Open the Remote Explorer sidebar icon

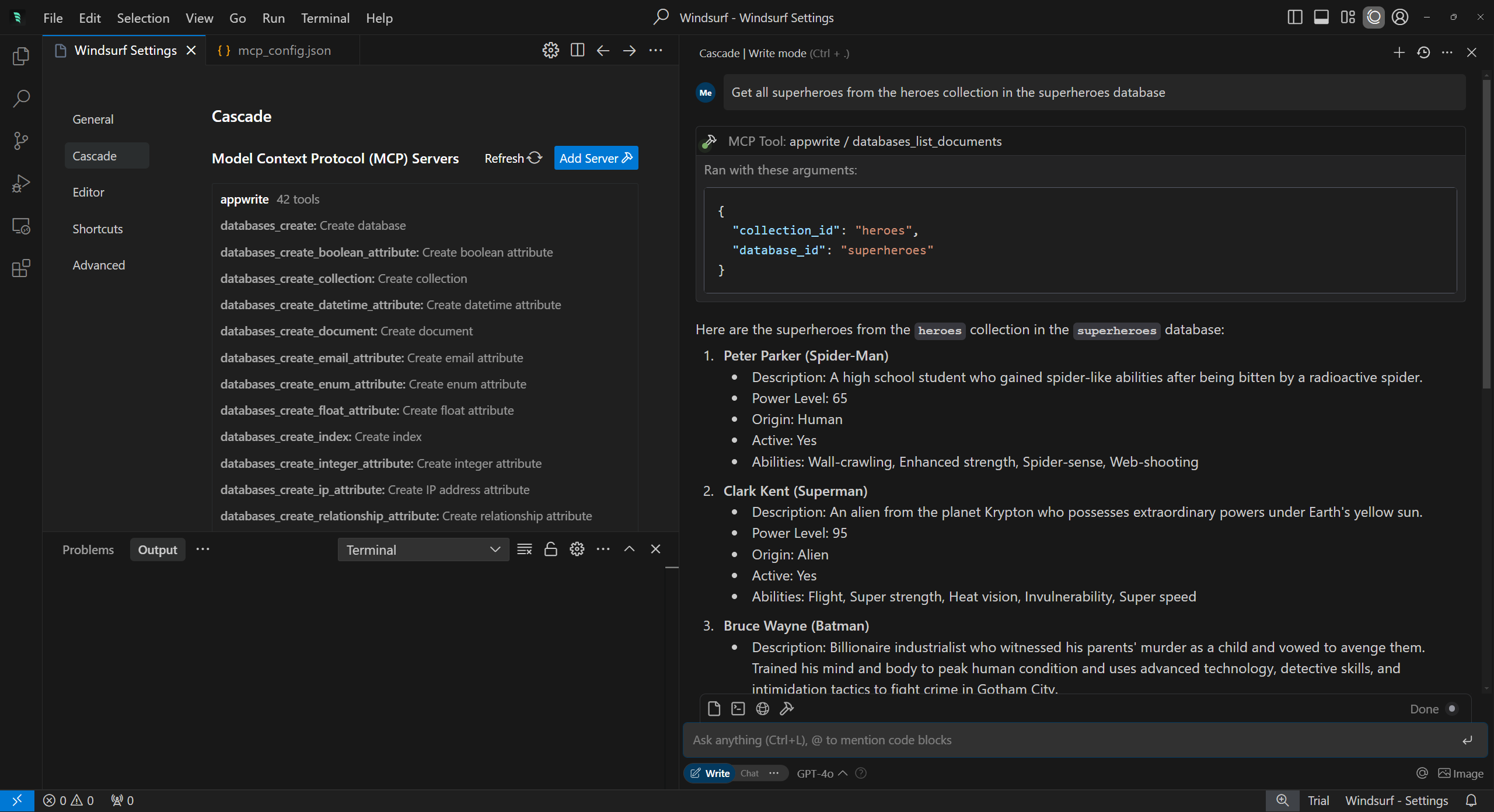(x=21, y=226)
